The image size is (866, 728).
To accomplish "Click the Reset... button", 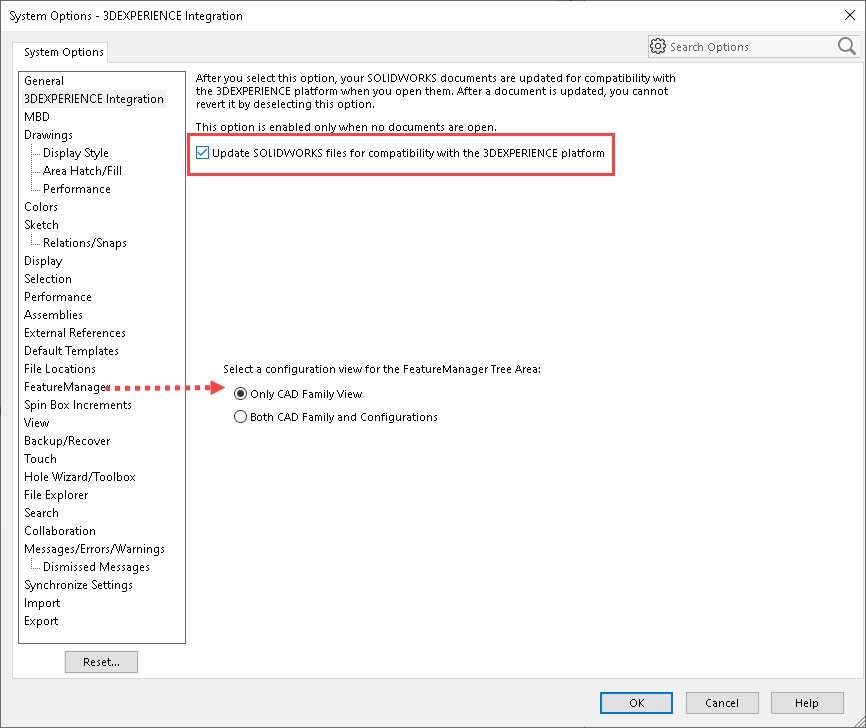I will pos(101,662).
